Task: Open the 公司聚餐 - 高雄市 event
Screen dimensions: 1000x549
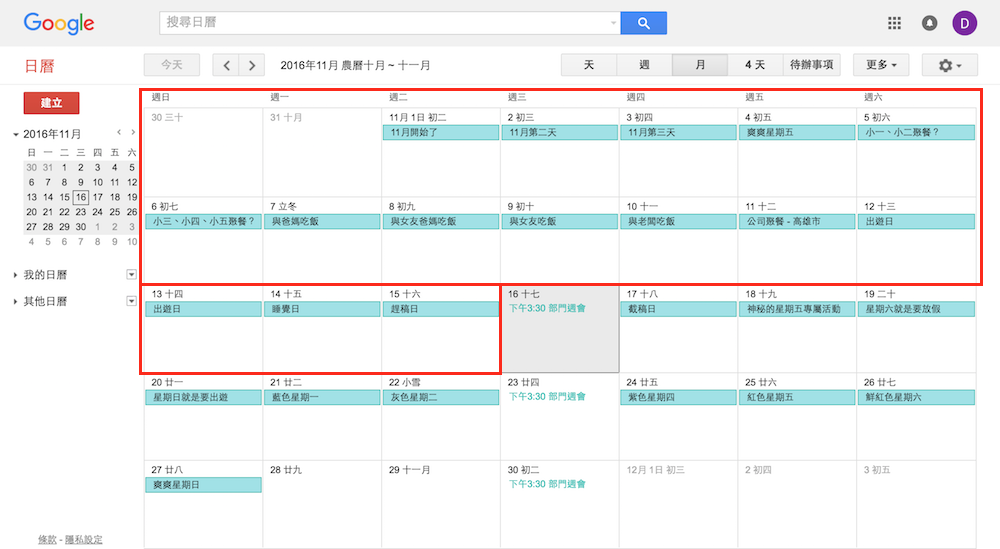Action: pos(797,222)
